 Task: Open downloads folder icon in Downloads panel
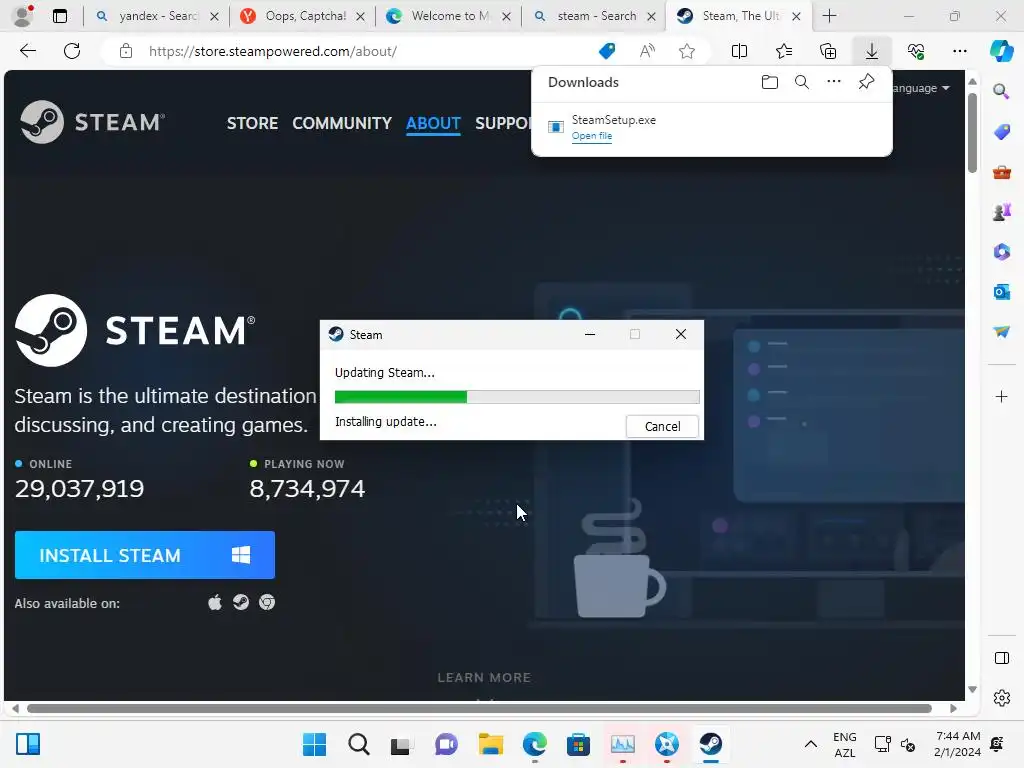point(770,82)
